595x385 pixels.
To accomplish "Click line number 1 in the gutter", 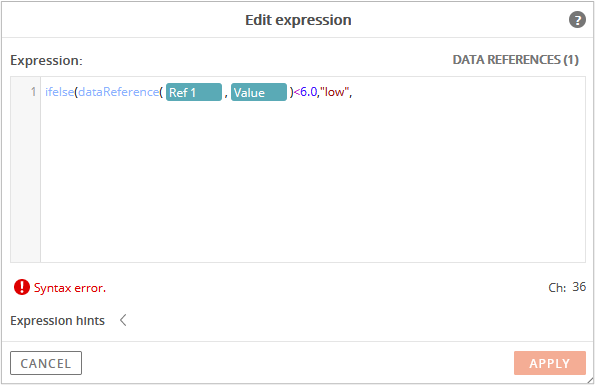I will (x=33, y=92).
